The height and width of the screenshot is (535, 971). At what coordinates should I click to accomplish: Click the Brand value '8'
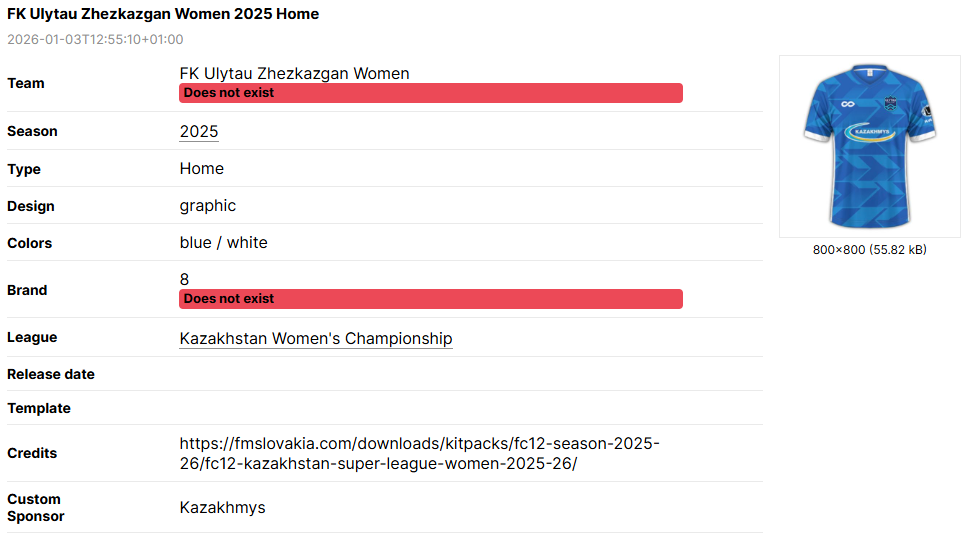click(185, 280)
